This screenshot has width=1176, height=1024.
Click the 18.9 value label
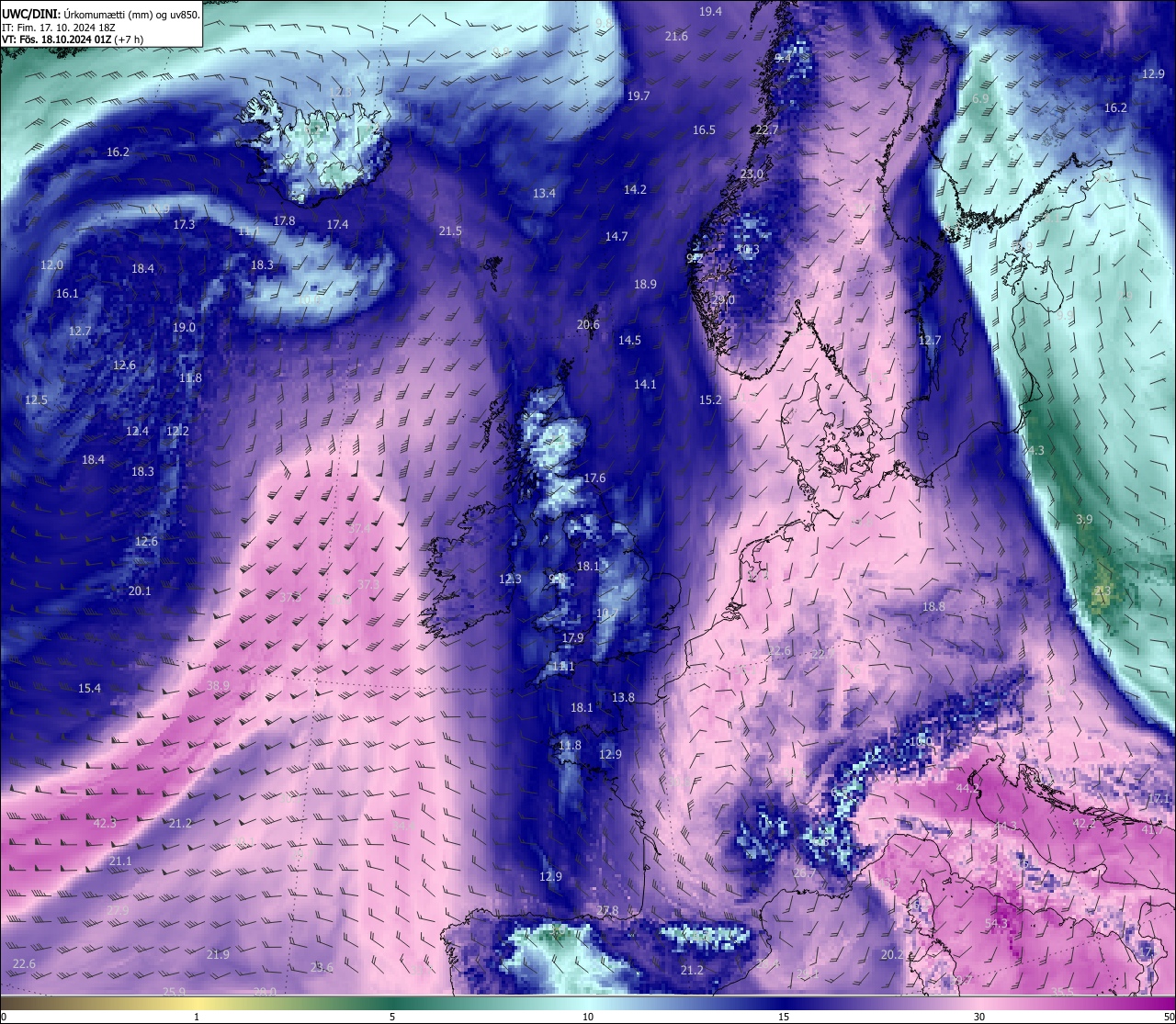click(x=645, y=284)
